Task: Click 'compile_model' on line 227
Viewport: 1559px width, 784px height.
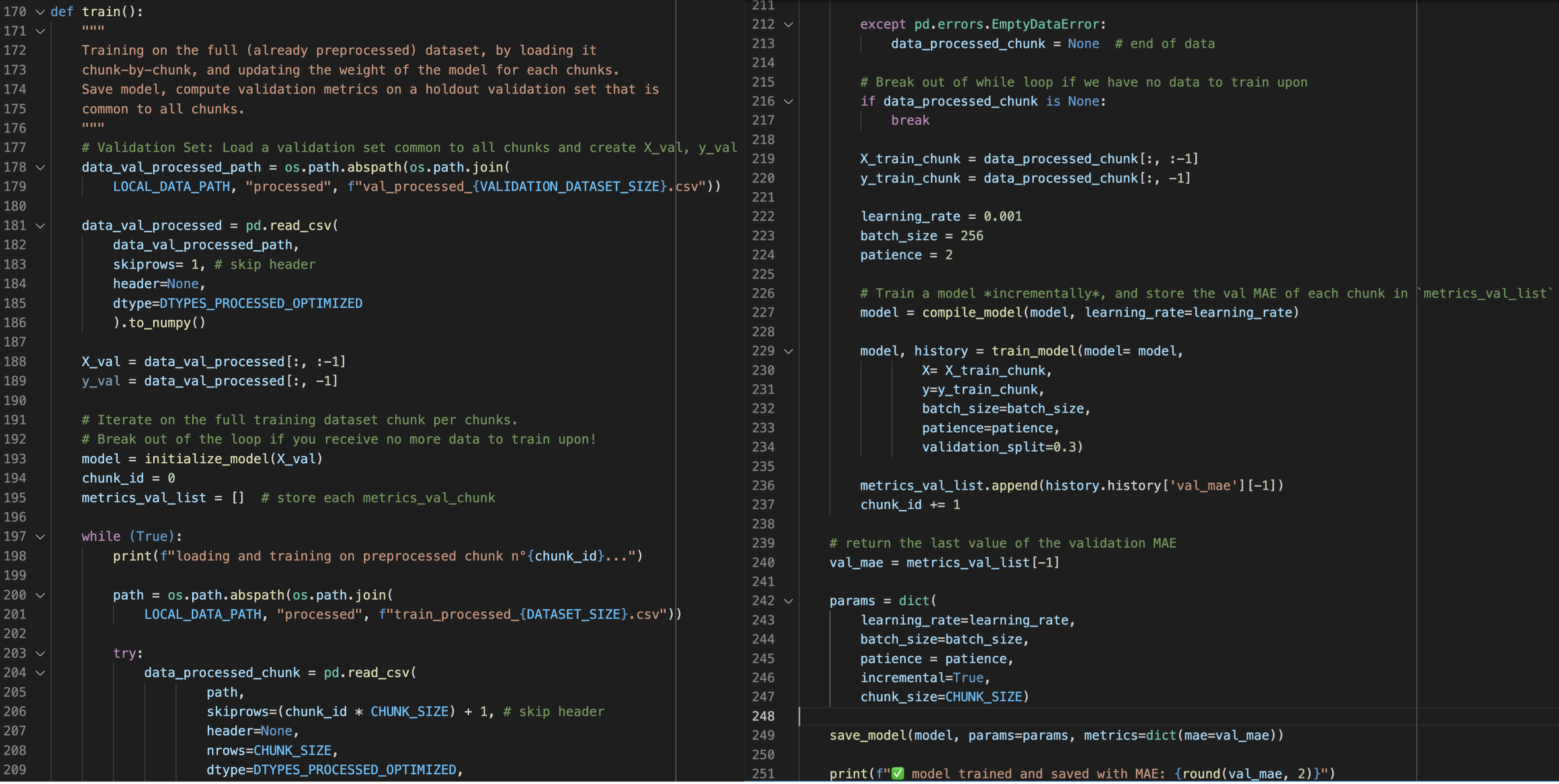Action: (x=972, y=312)
